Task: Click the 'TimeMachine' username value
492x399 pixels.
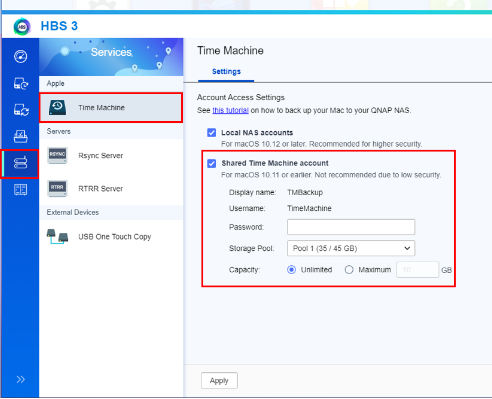Action: pyautogui.click(x=309, y=208)
